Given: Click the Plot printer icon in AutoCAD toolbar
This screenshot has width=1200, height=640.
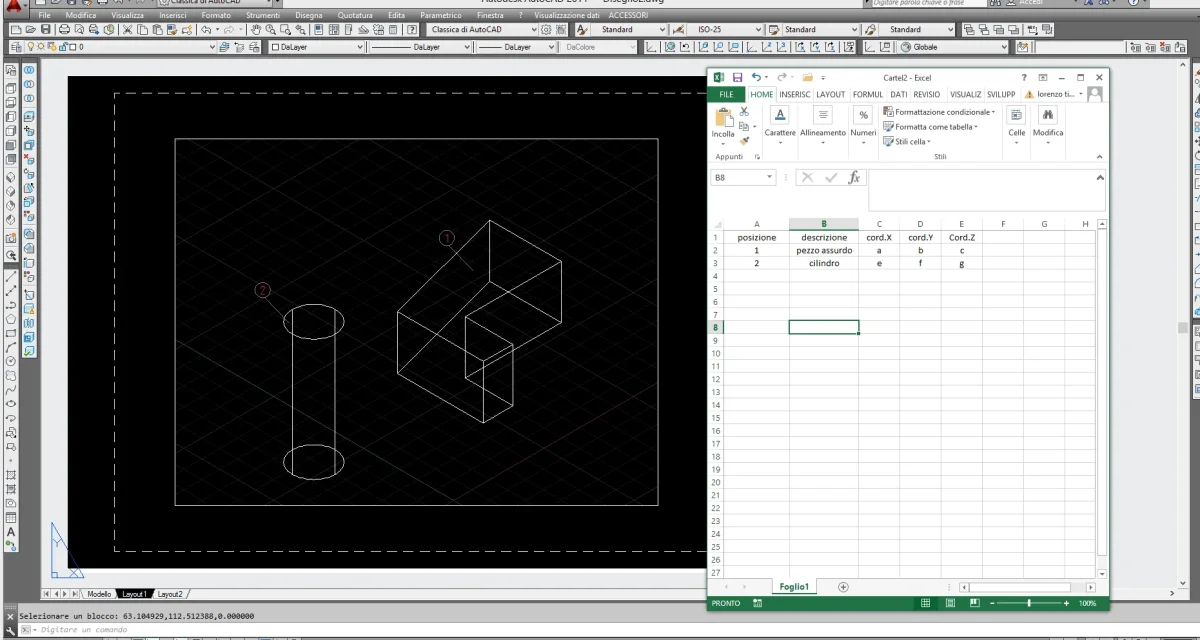Looking at the screenshot, I should coord(64,29).
